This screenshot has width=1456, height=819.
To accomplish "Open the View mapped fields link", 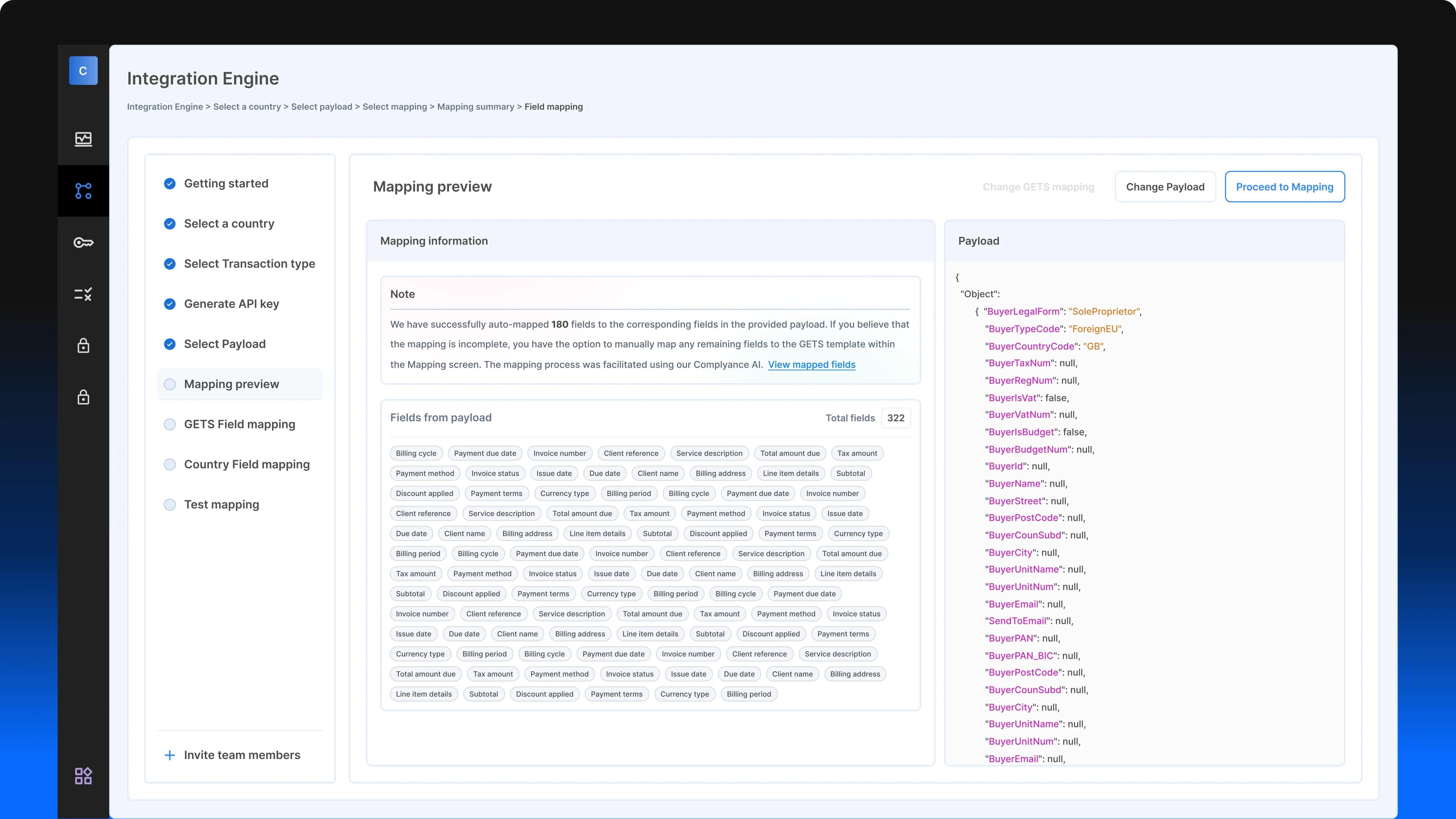I will click(812, 364).
